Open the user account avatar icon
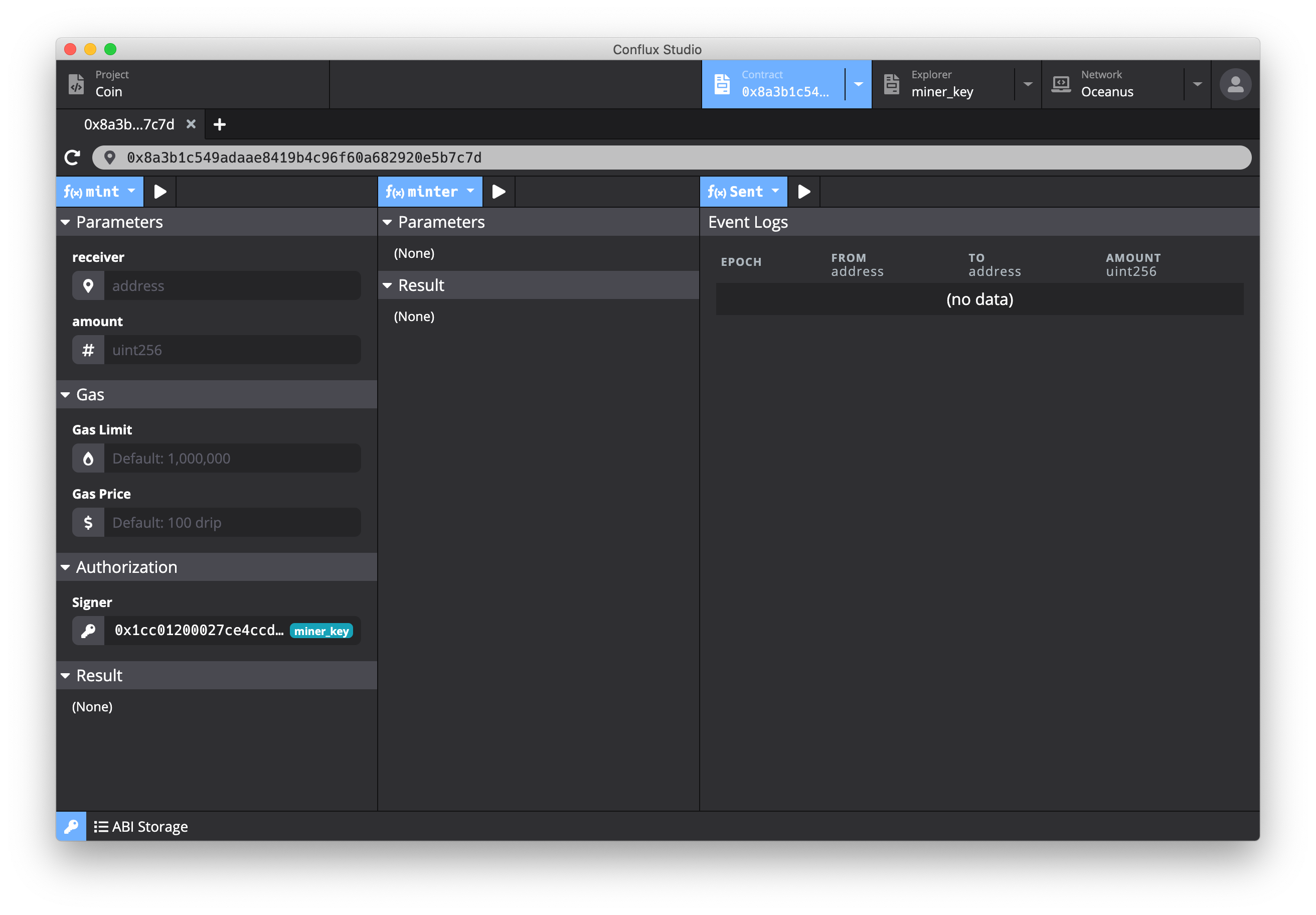1316x915 pixels. pos(1235,84)
